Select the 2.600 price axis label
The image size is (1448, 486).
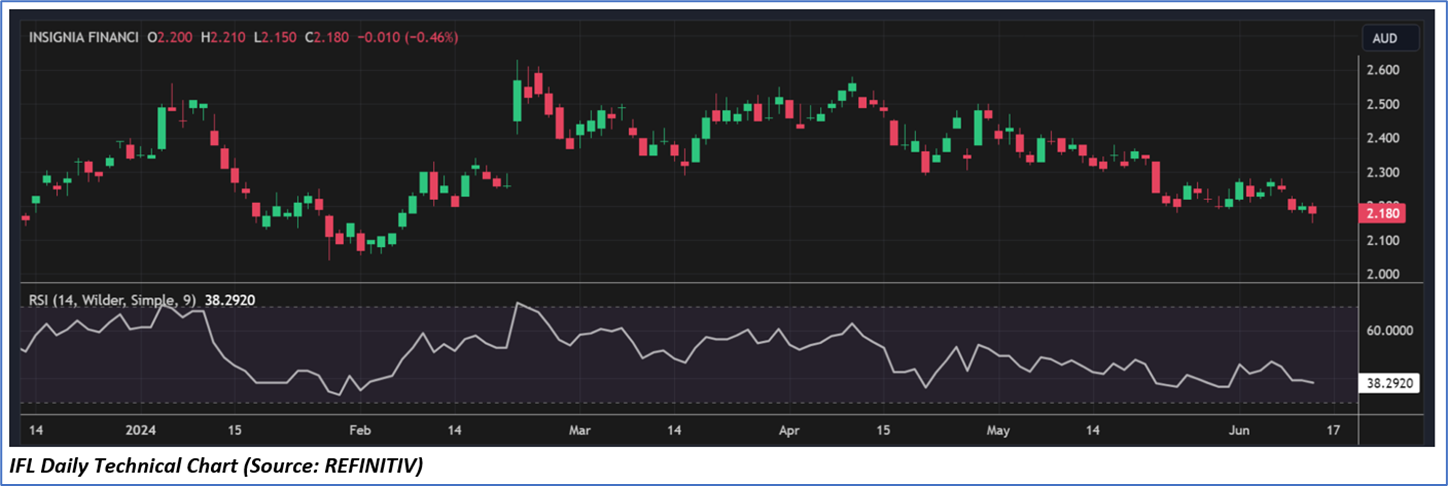click(x=1382, y=70)
